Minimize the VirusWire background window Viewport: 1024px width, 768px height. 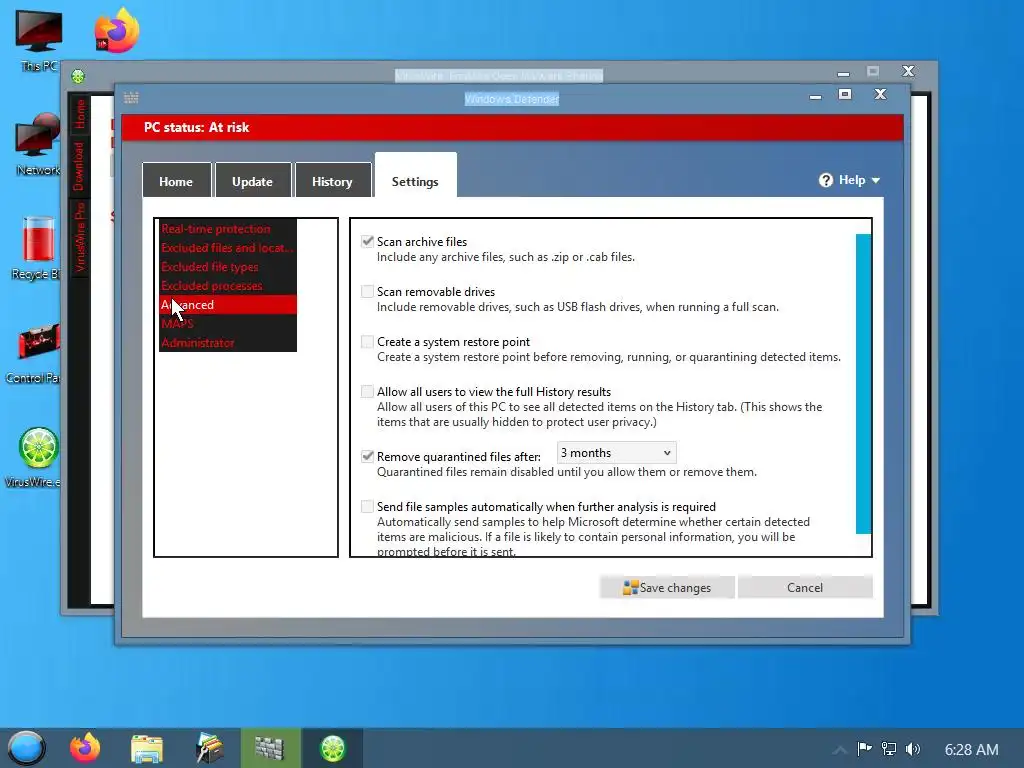pos(843,73)
